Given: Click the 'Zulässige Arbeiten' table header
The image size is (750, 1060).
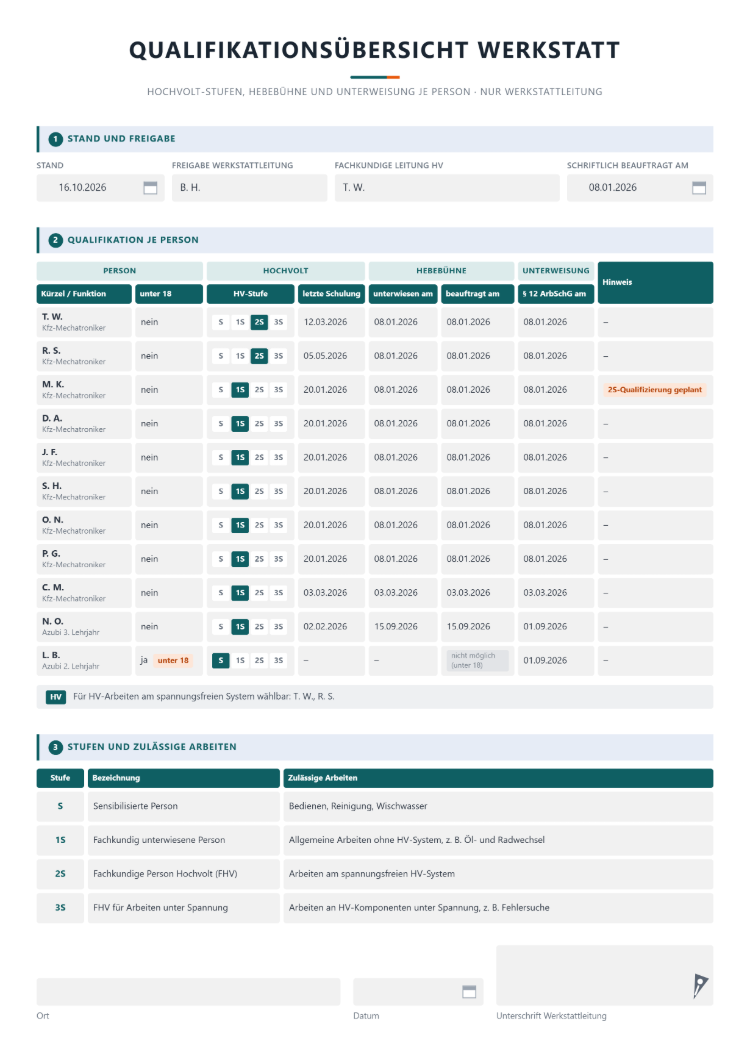Looking at the screenshot, I should [498, 778].
